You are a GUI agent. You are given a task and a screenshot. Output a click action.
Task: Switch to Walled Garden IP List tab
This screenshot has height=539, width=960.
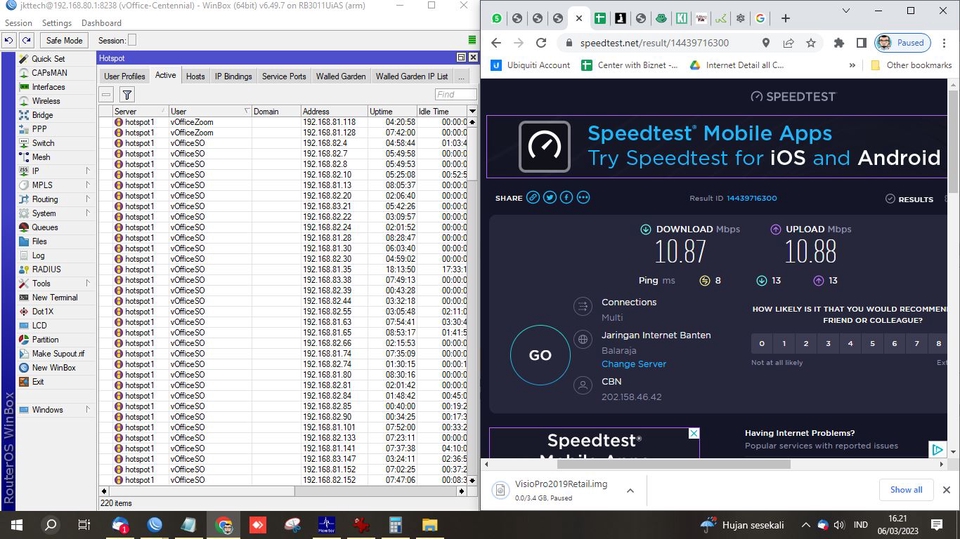click(412, 77)
